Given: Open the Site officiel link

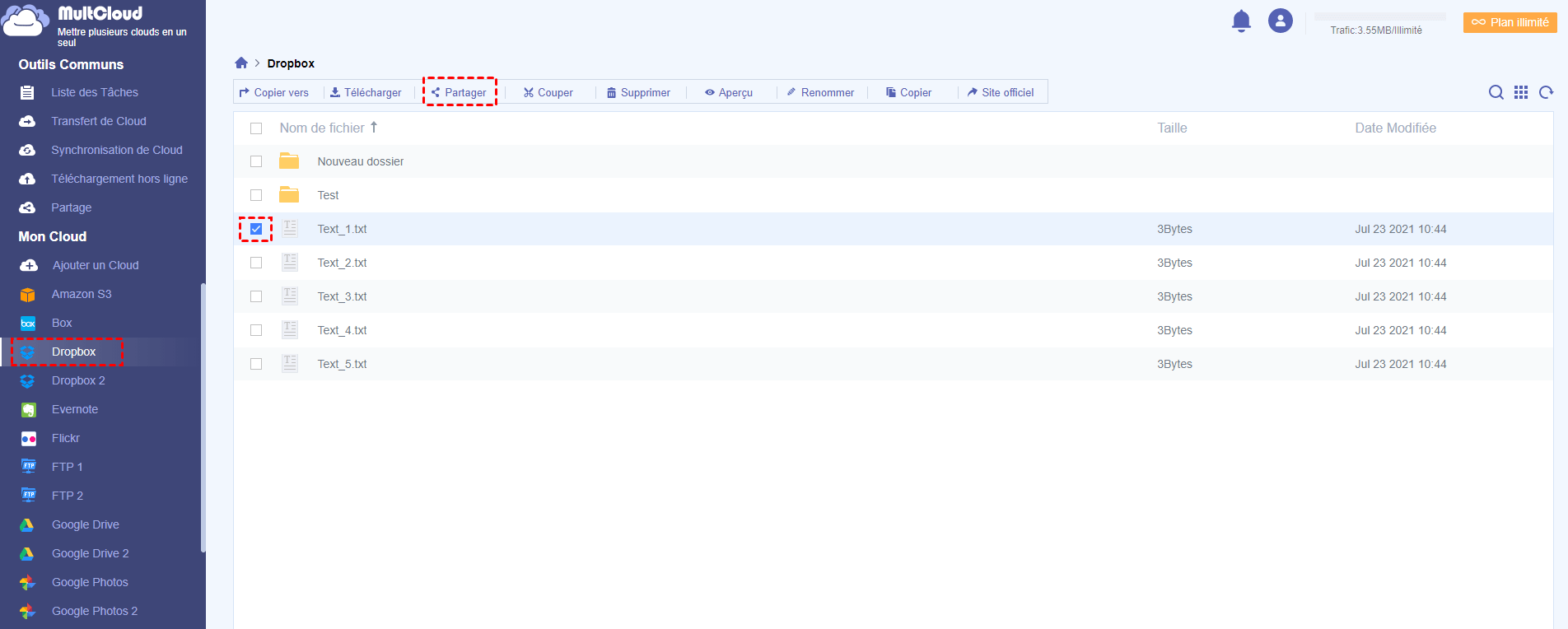Looking at the screenshot, I should 1001,92.
